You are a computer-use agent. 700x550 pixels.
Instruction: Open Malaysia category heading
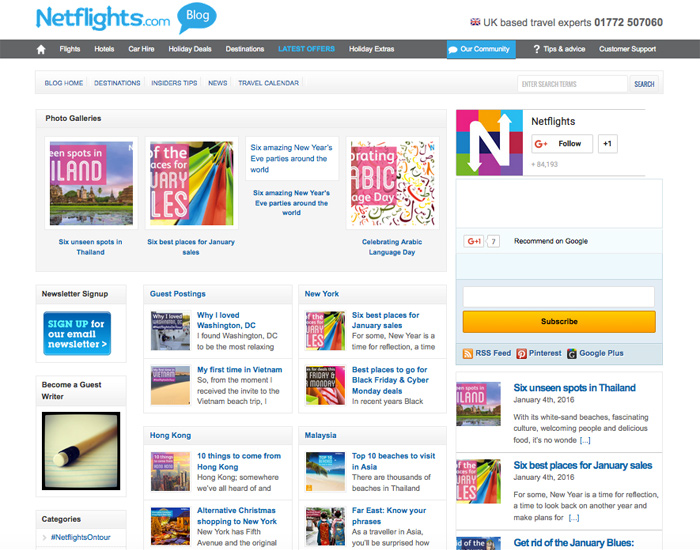pos(321,435)
